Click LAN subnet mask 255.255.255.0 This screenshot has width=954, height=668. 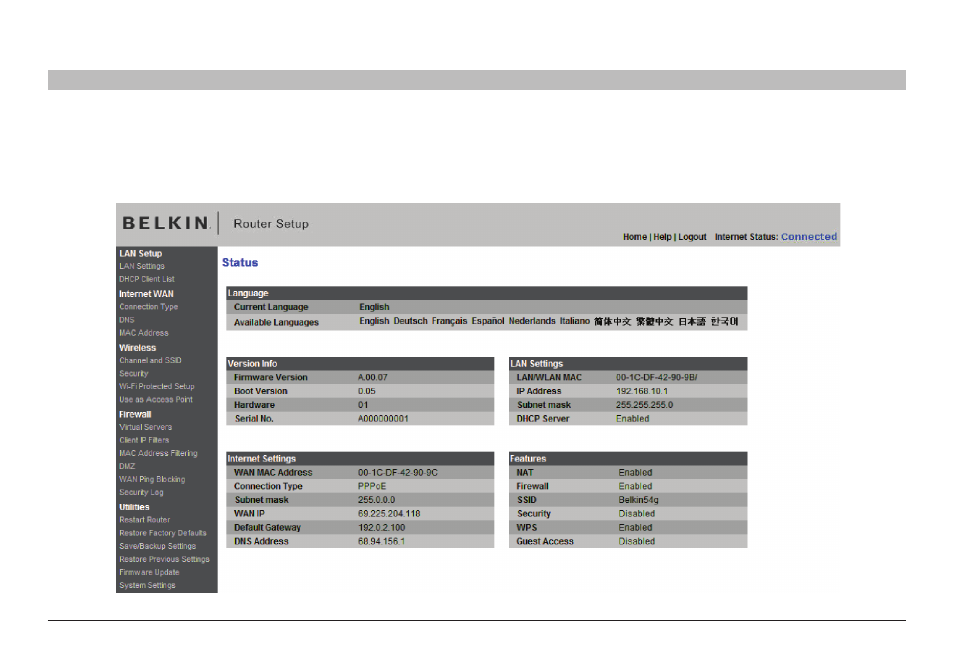click(x=644, y=405)
